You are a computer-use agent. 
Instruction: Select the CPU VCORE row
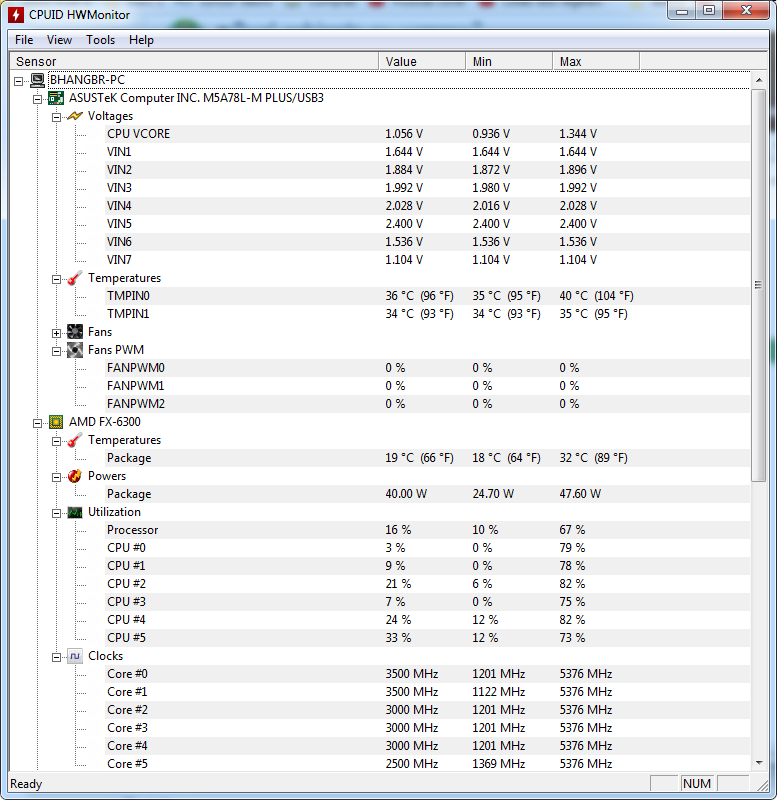428,134
